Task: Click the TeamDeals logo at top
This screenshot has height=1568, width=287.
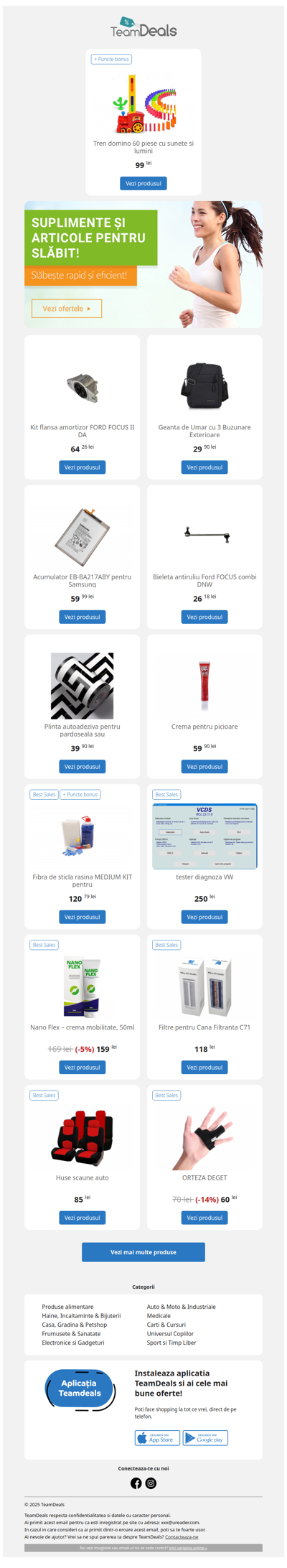Action: [x=143, y=27]
